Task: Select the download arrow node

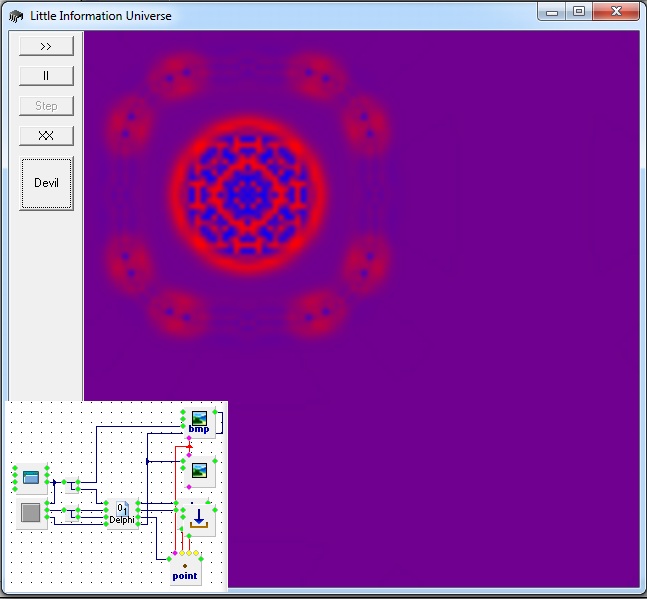Action: [x=199, y=518]
